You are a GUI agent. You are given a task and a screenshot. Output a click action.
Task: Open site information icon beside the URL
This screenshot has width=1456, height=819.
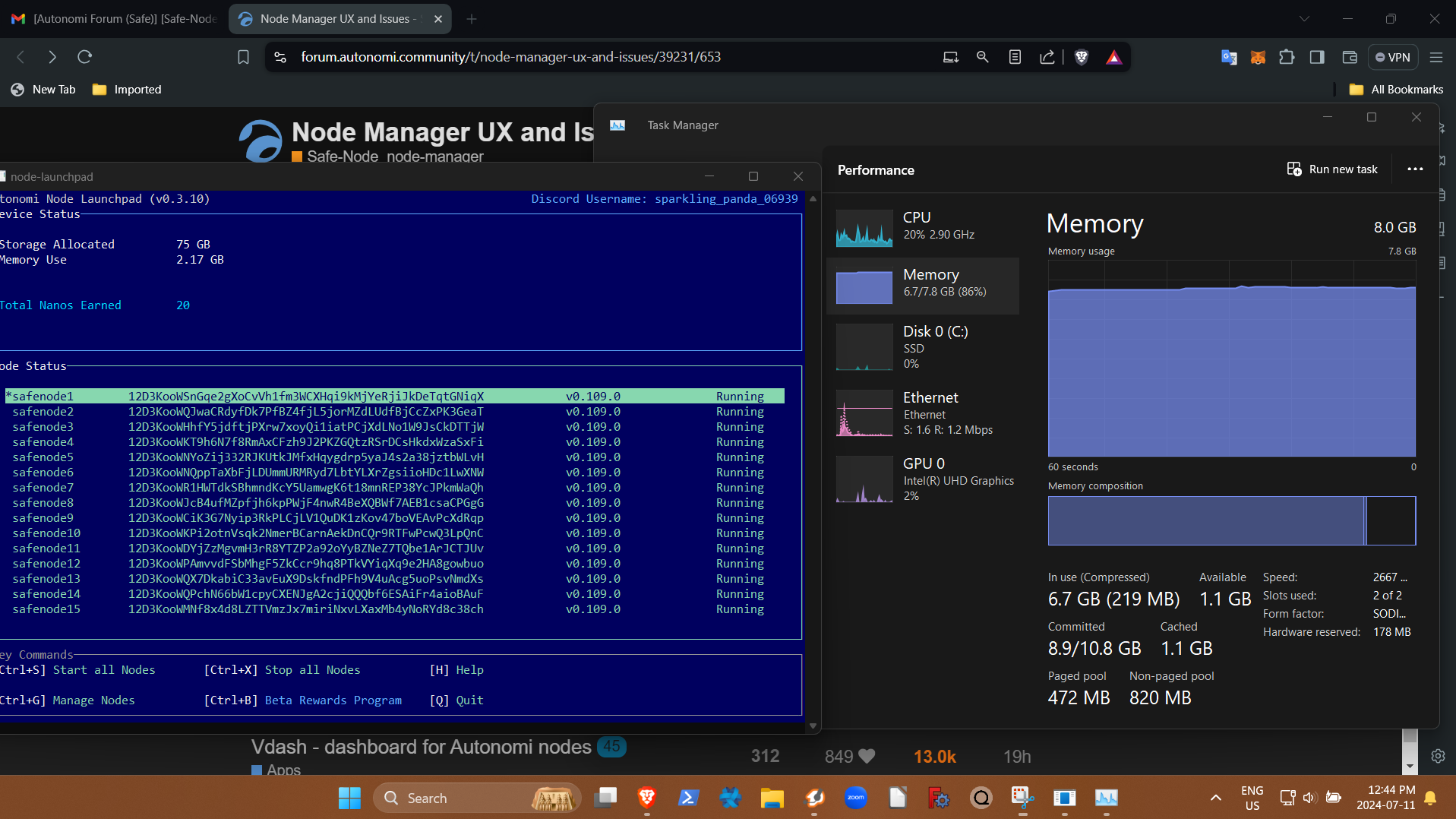(x=280, y=57)
